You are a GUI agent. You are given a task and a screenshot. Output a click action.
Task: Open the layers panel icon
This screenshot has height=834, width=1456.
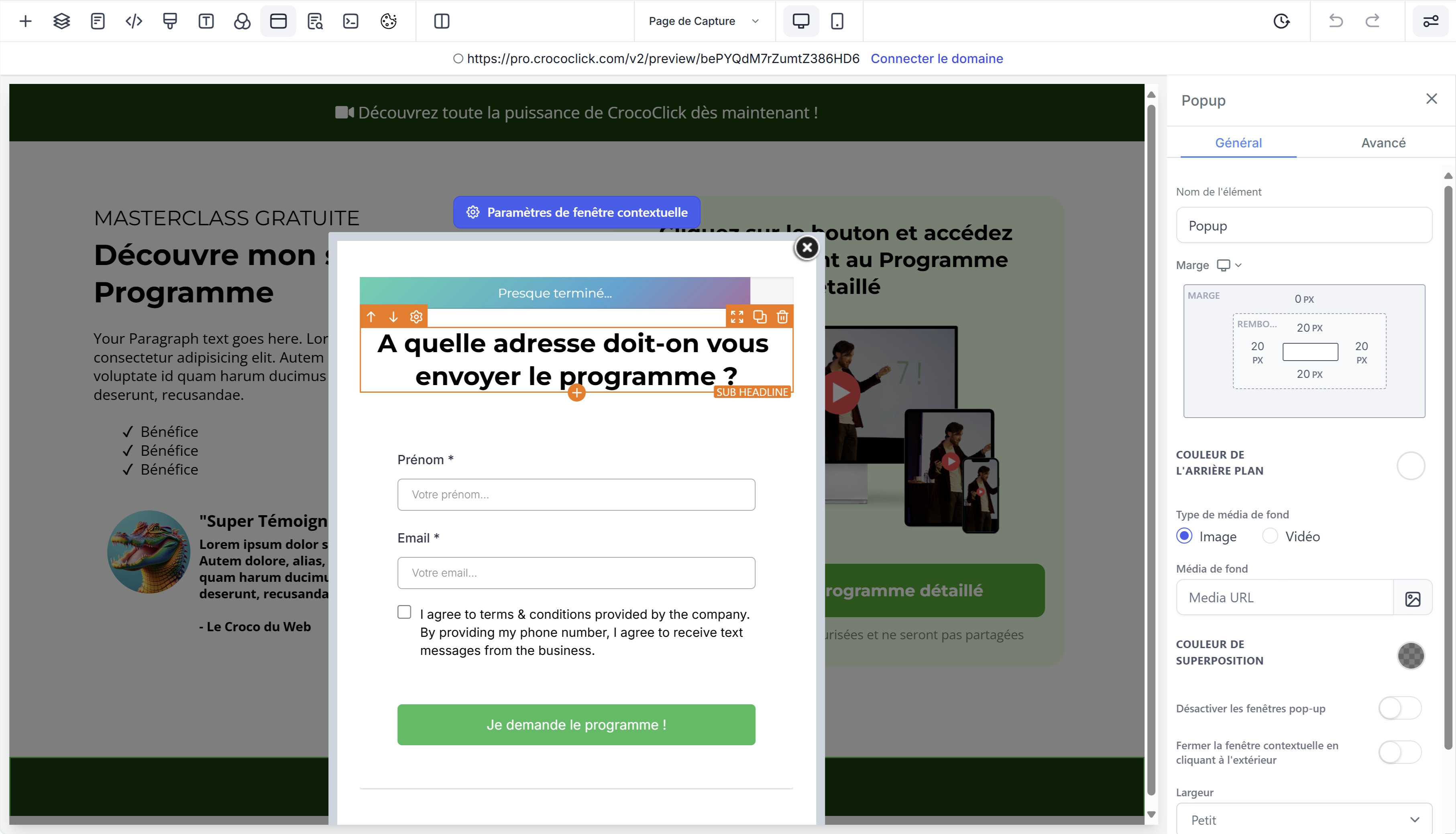[x=61, y=21]
